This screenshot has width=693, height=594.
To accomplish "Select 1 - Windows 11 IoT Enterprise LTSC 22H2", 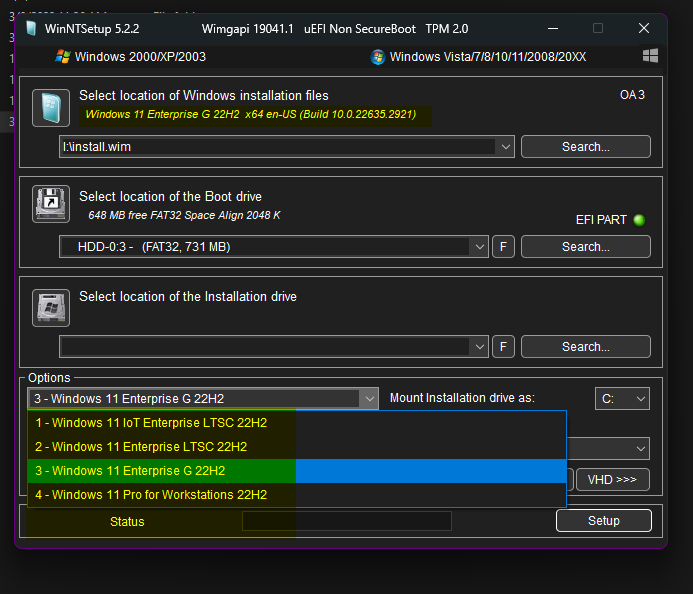I will point(297,423).
